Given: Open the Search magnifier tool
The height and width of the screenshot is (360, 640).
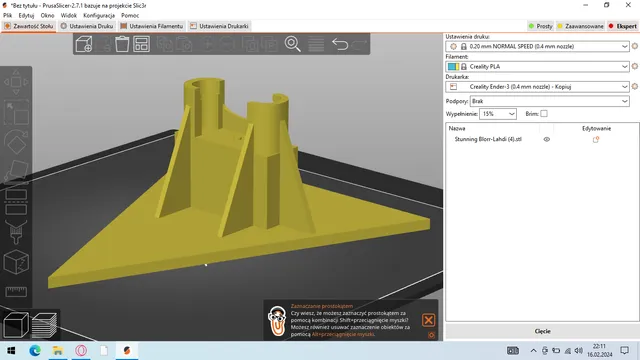Looking at the screenshot, I should click(x=293, y=44).
